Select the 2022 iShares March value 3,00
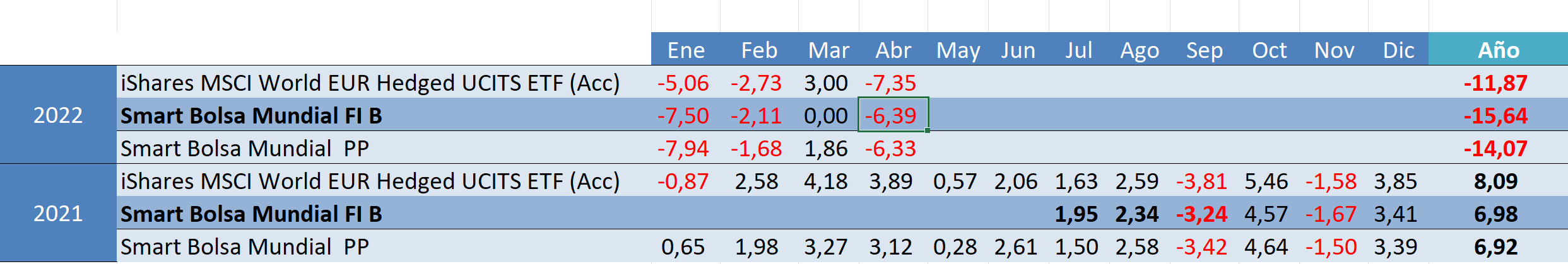Screen dimensions: 1568x264 coord(826,83)
